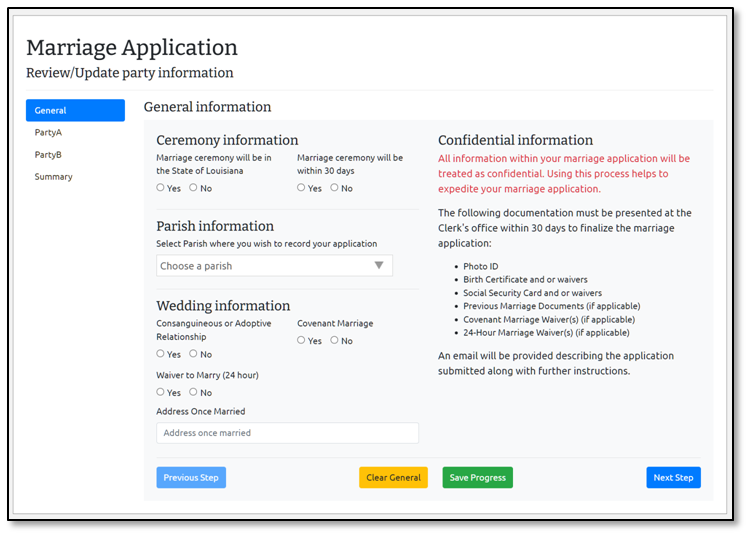749x536 pixels.
Task: Open the Choose a parish dropdown
Action: pos(265,266)
